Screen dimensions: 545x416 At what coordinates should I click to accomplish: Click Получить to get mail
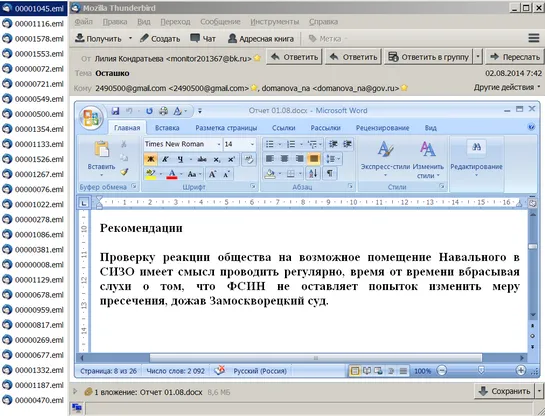(x=99, y=39)
